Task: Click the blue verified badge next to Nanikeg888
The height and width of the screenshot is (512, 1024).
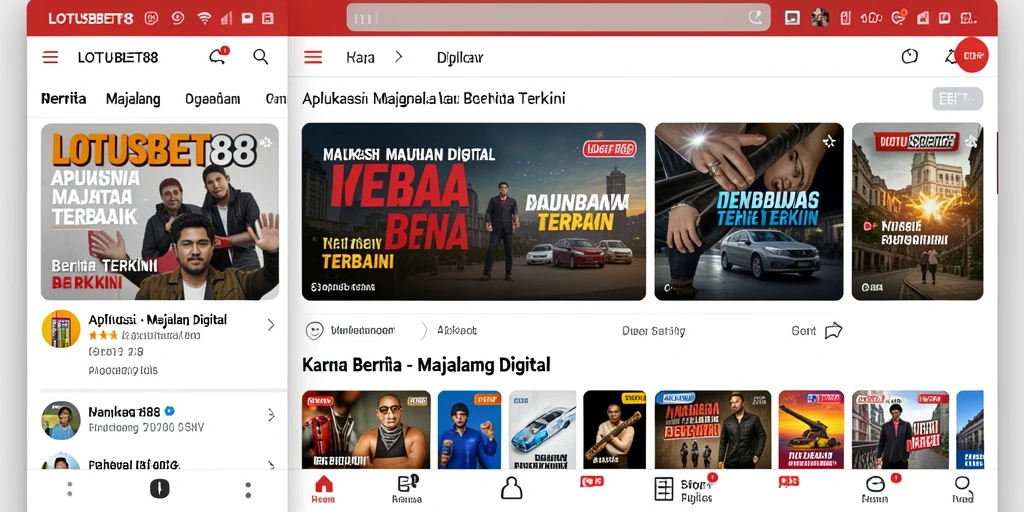Action: coord(170,411)
